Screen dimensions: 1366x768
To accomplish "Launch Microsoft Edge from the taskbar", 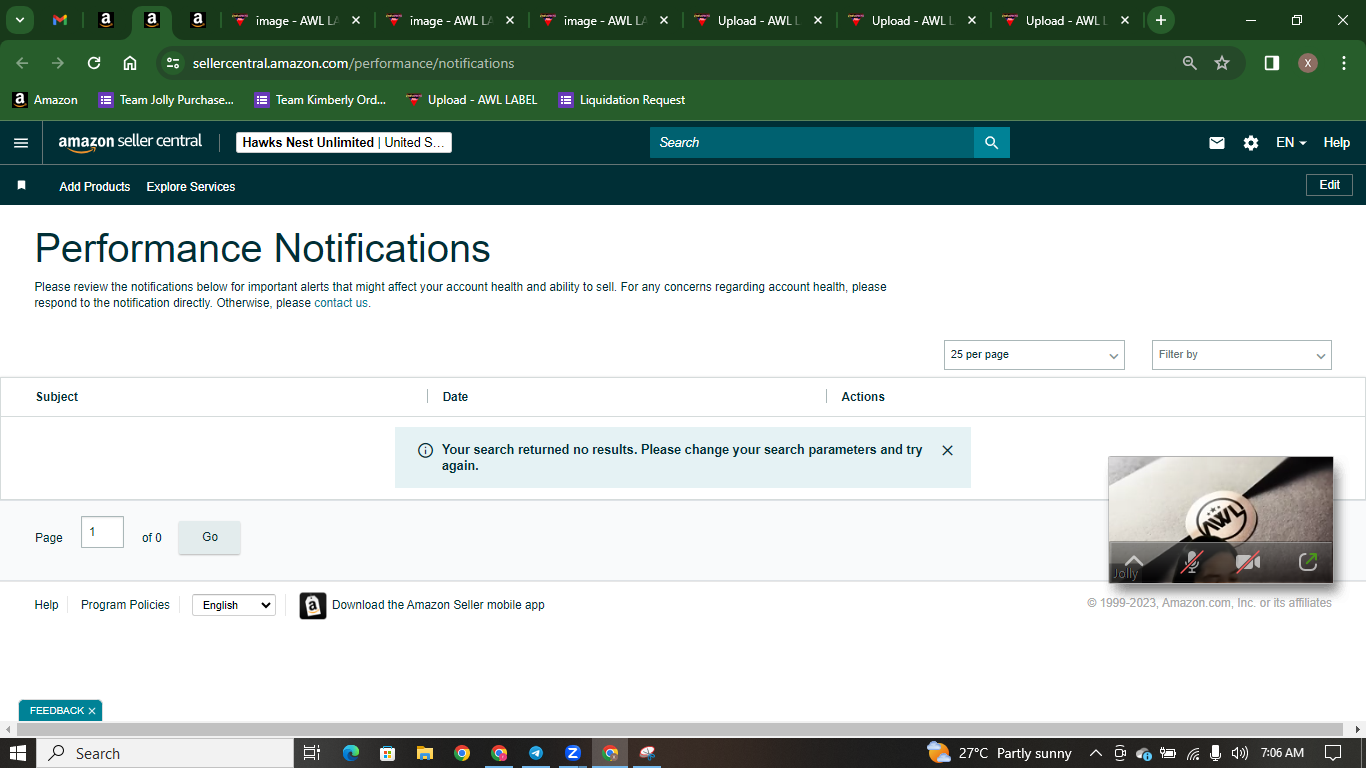I will pyautogui.click(x=351, y=753).
